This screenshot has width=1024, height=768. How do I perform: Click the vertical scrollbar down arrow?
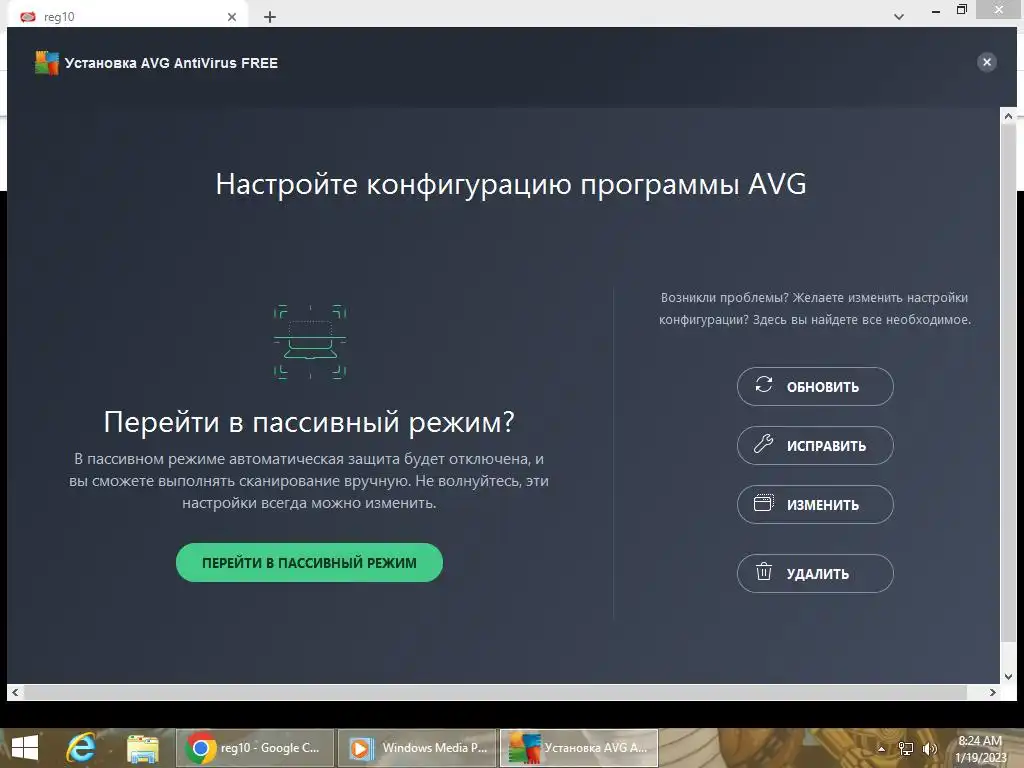tap(1008, 677)
